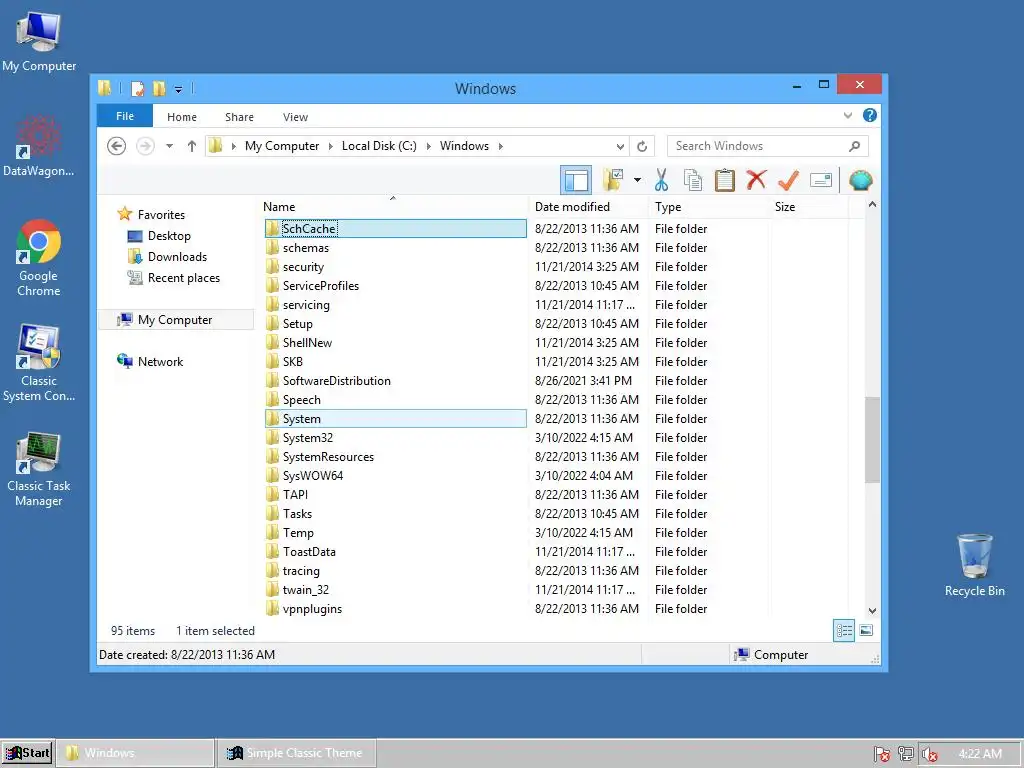Open Downloads in the navigation pane

177,257
